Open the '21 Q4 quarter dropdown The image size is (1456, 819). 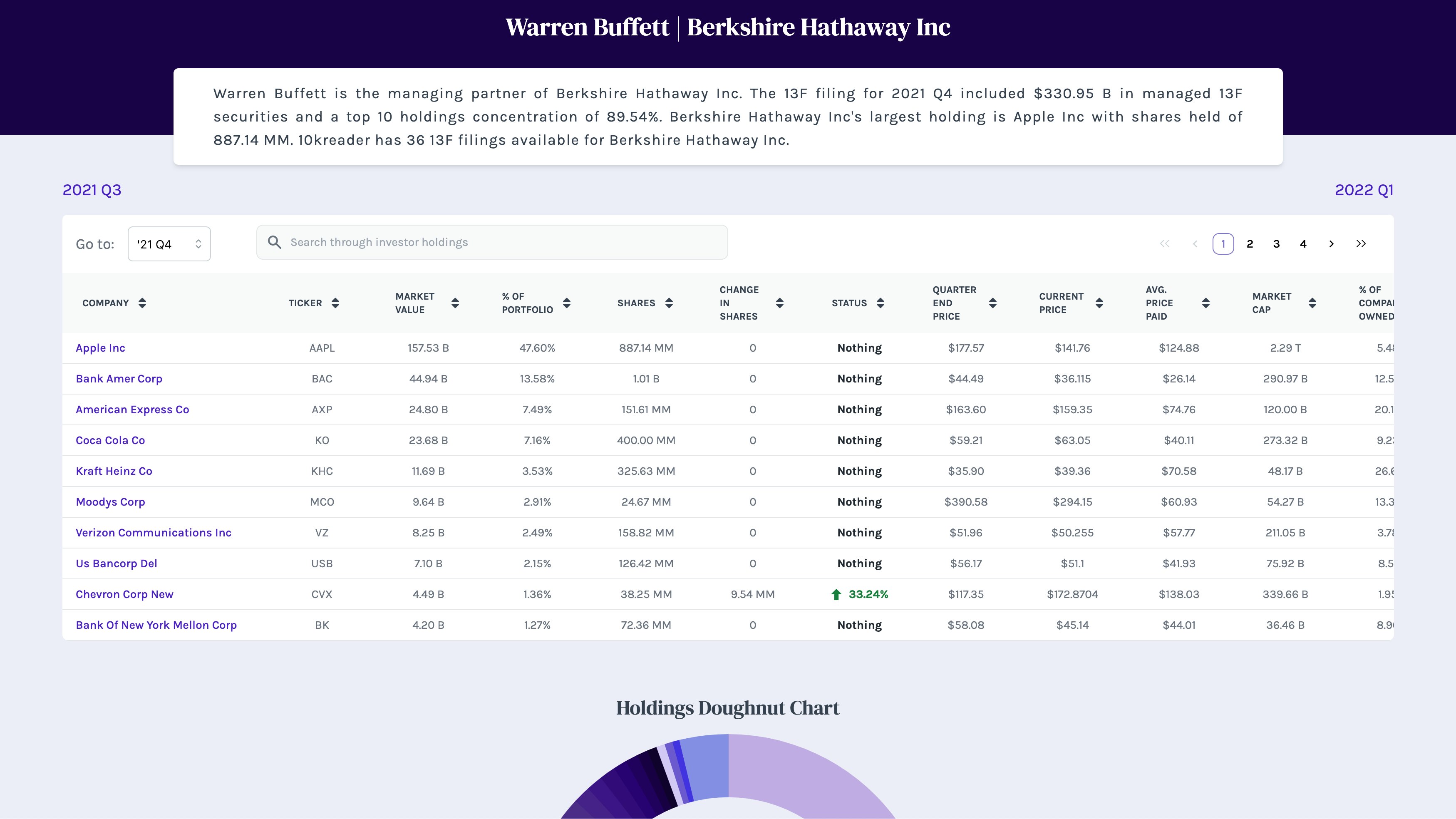[169, 244]
